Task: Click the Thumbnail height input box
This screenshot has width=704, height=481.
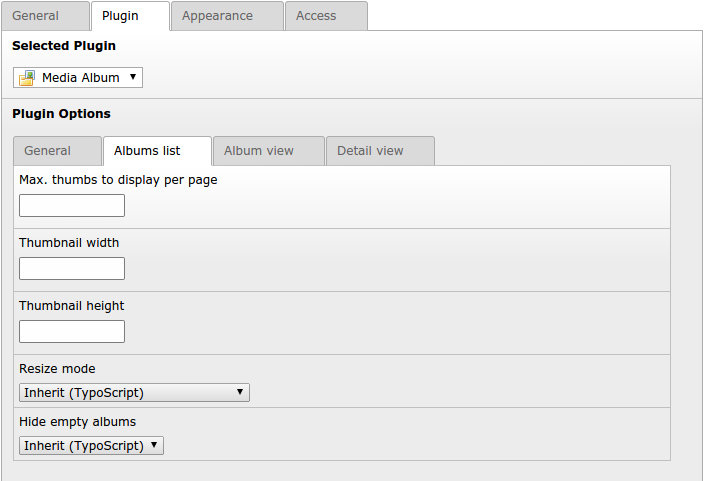Action: click(72, 331)
